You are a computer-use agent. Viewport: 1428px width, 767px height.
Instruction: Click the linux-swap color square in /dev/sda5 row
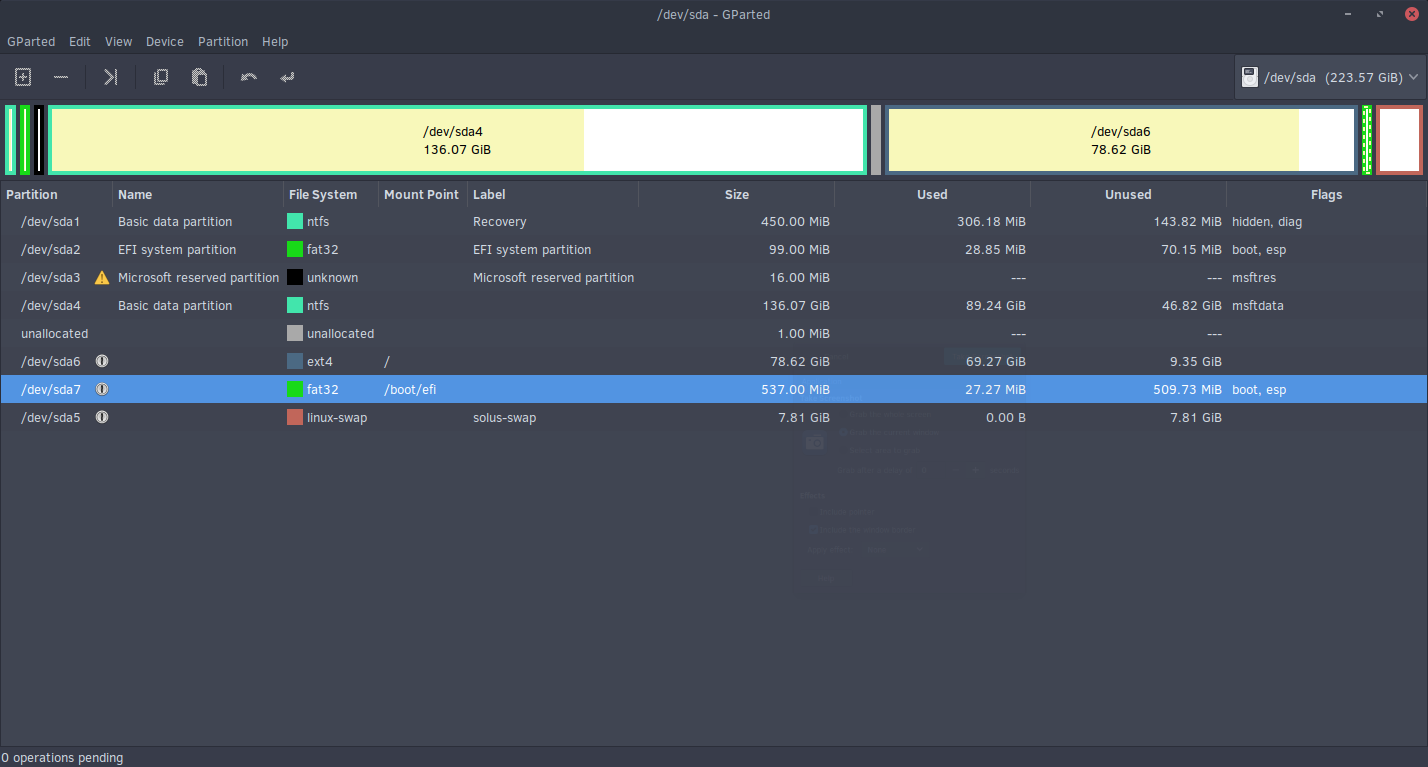[x=295, y=417]
